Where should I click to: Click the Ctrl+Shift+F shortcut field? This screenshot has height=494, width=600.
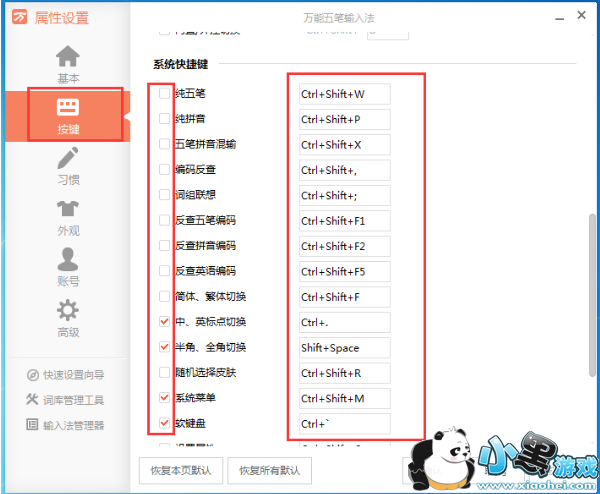coord(344,297)
